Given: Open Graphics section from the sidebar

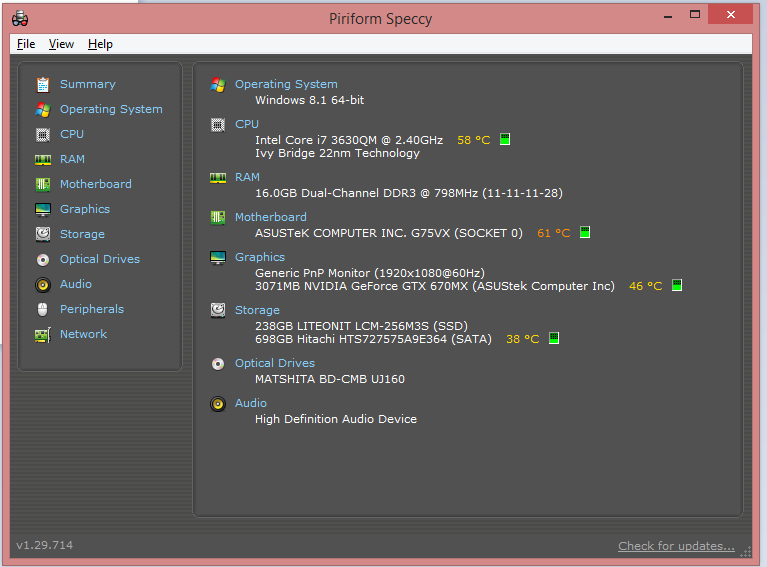Looking at the screenshot, I should (85, 209).
